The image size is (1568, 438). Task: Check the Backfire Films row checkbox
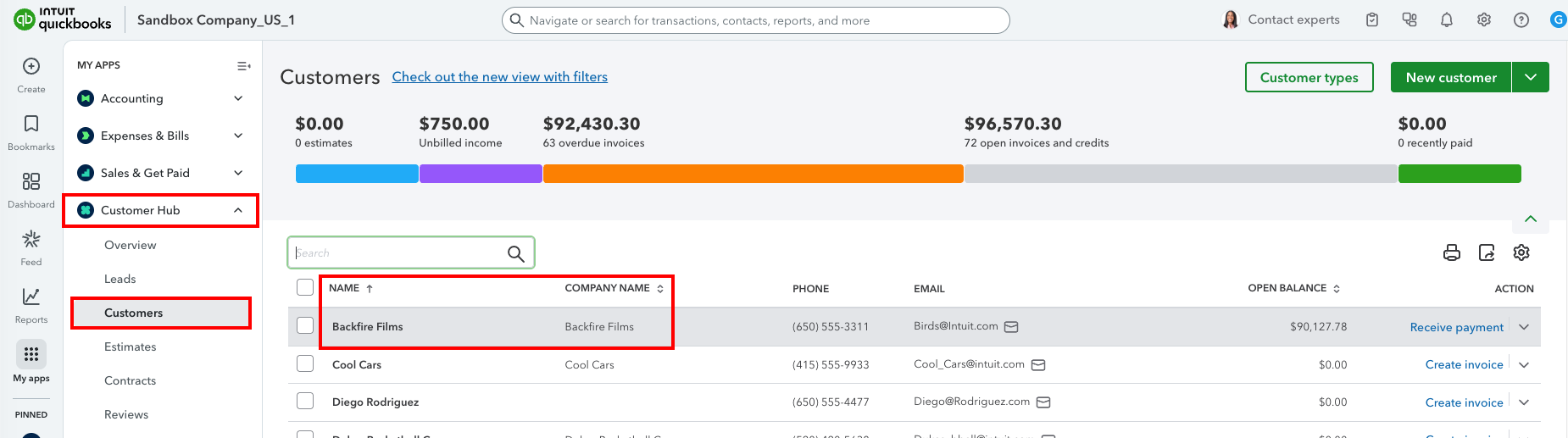coord(305,325)
